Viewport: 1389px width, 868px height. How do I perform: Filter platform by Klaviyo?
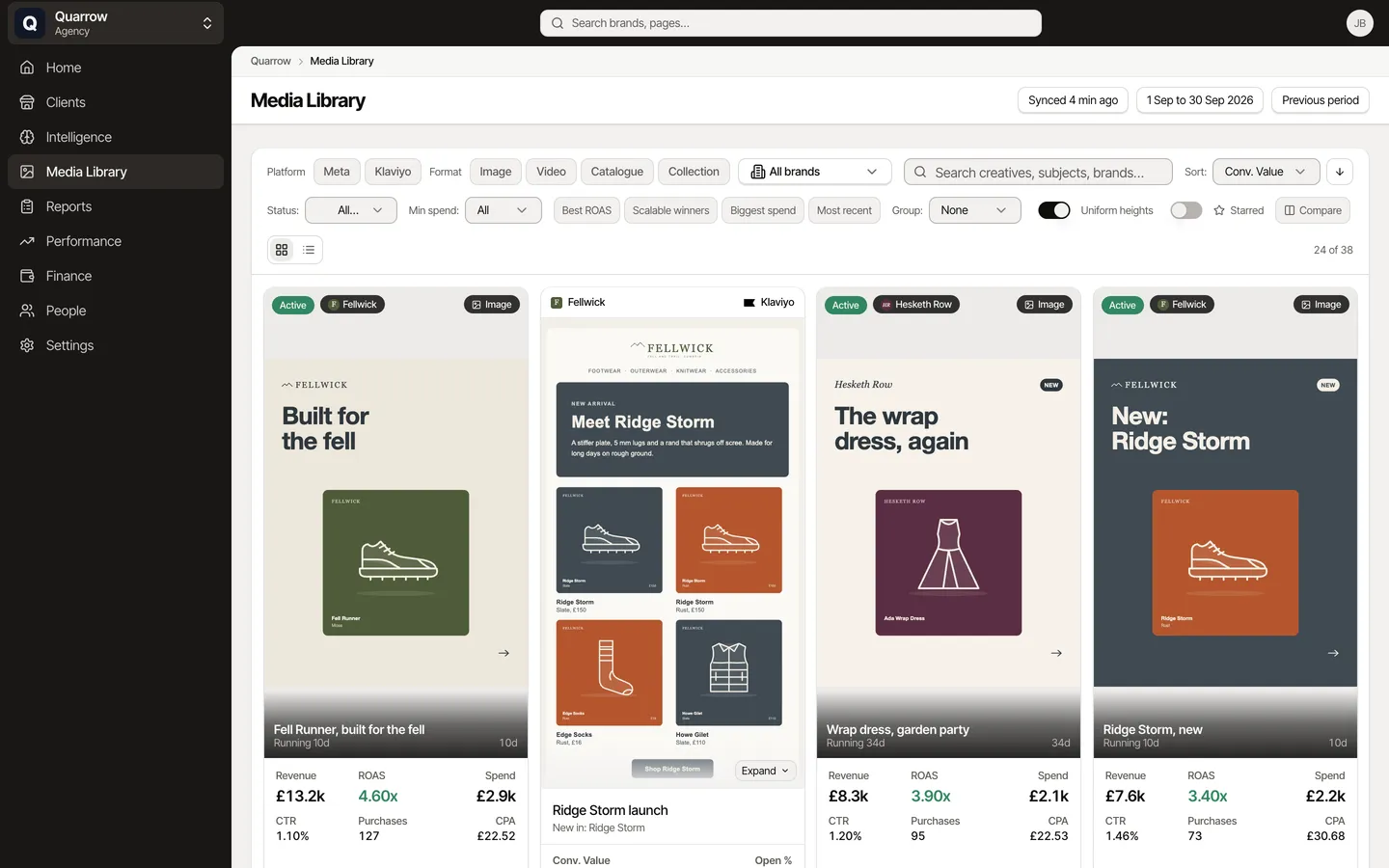(393, 172)
